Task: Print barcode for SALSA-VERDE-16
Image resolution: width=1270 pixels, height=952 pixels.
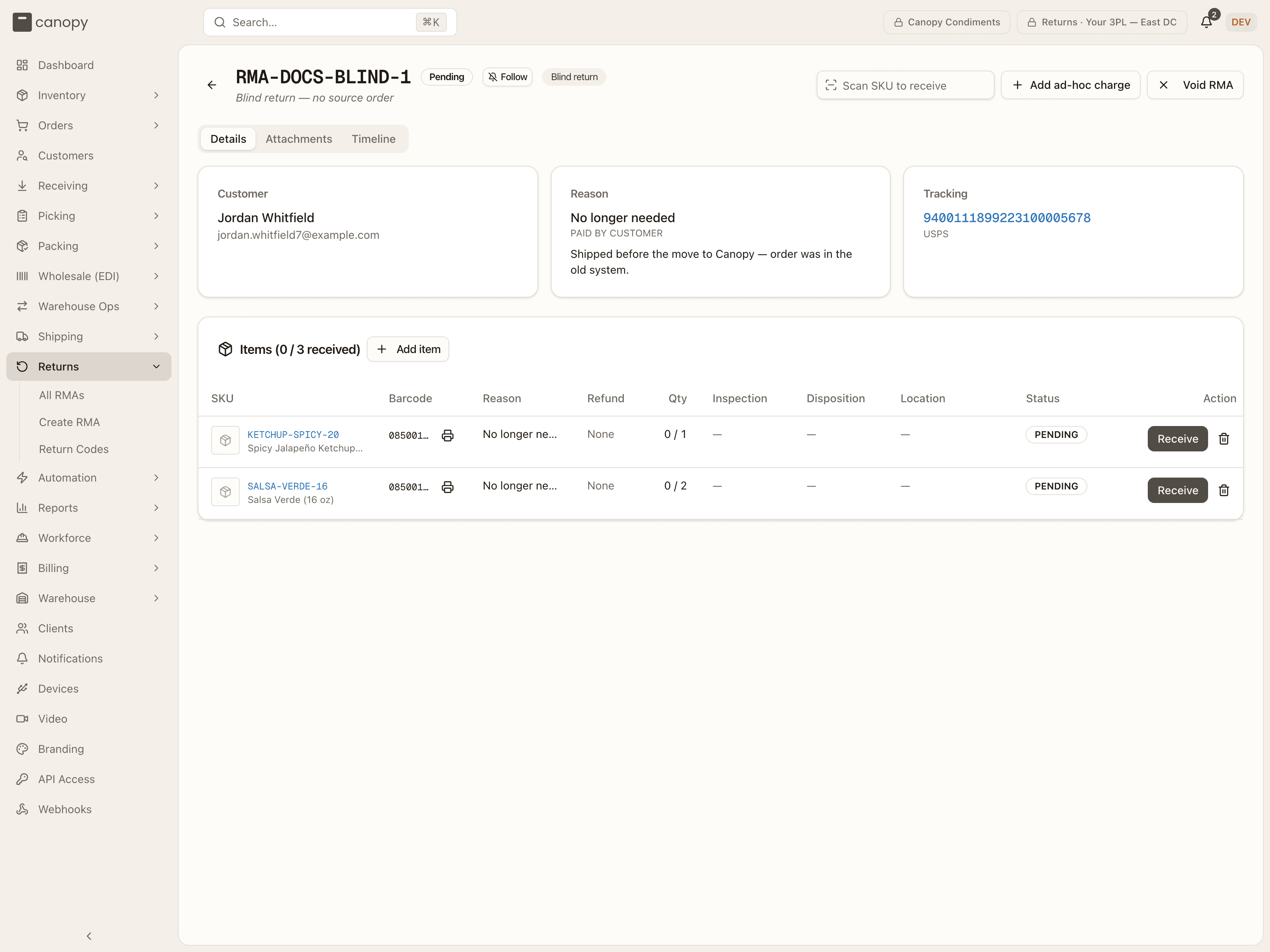Action: (447, 487)
